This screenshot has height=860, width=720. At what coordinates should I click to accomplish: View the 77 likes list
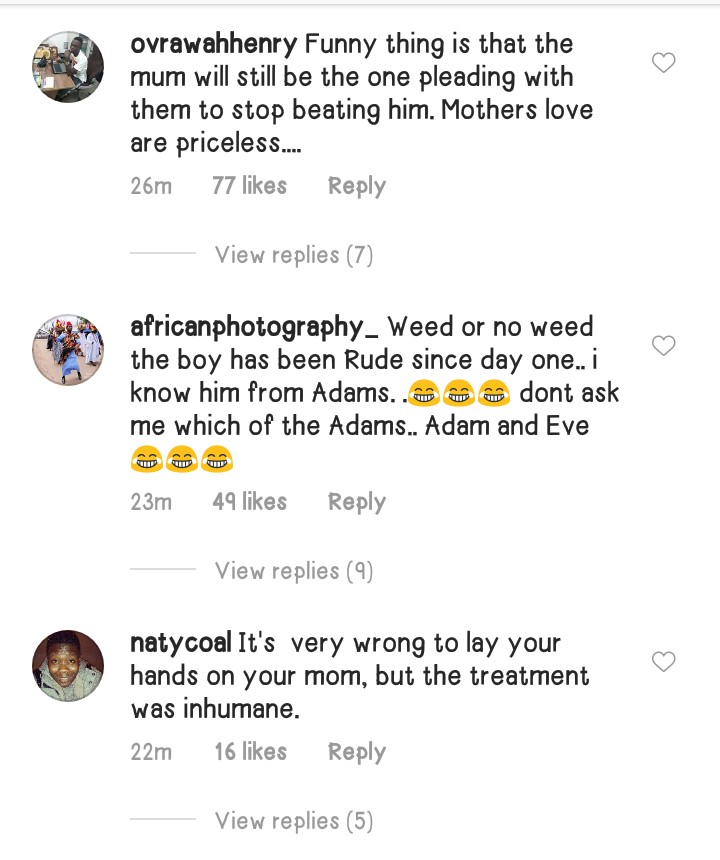click(x=249, y=186)
